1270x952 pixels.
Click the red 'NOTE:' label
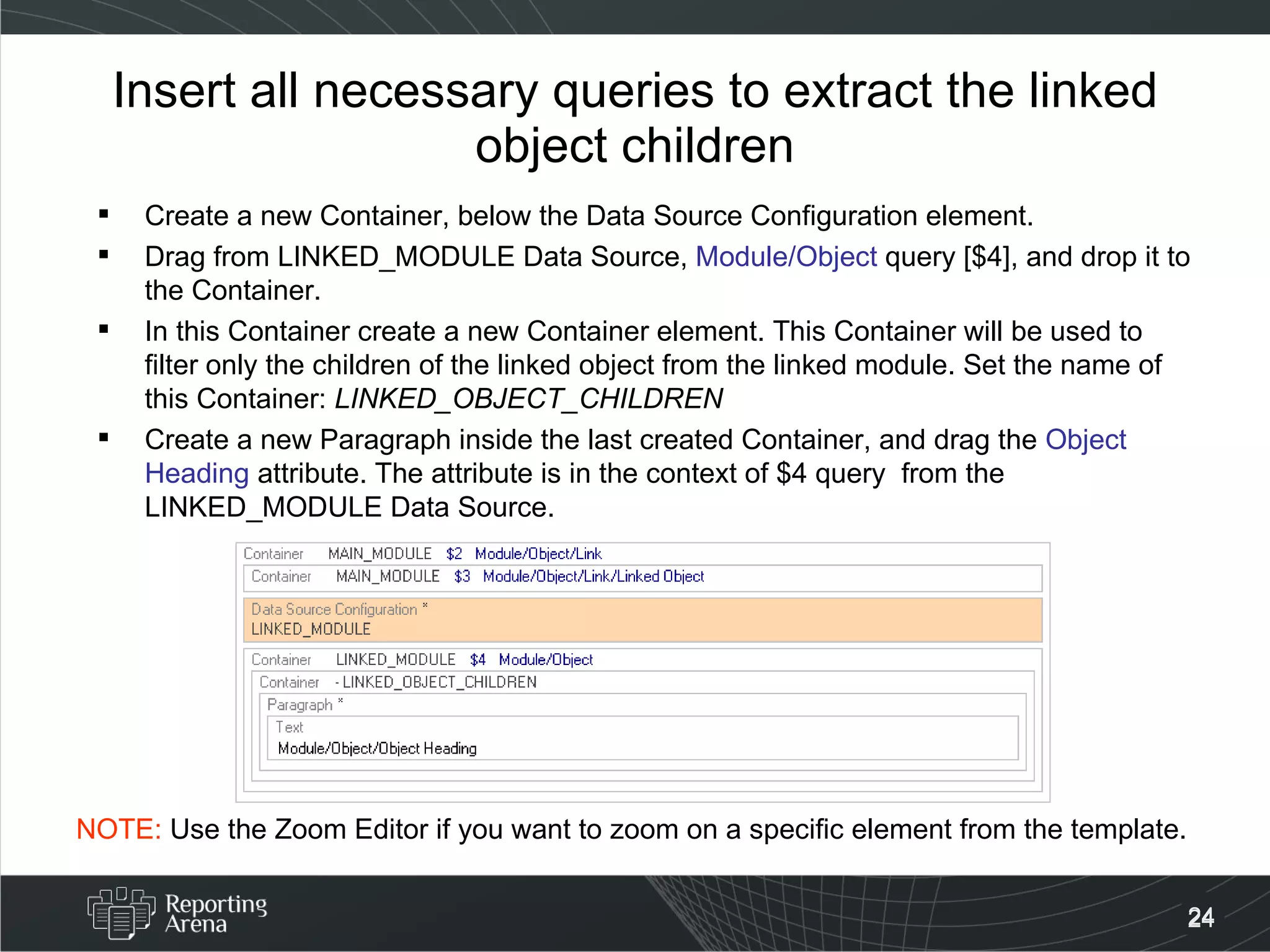click(119, 829)
